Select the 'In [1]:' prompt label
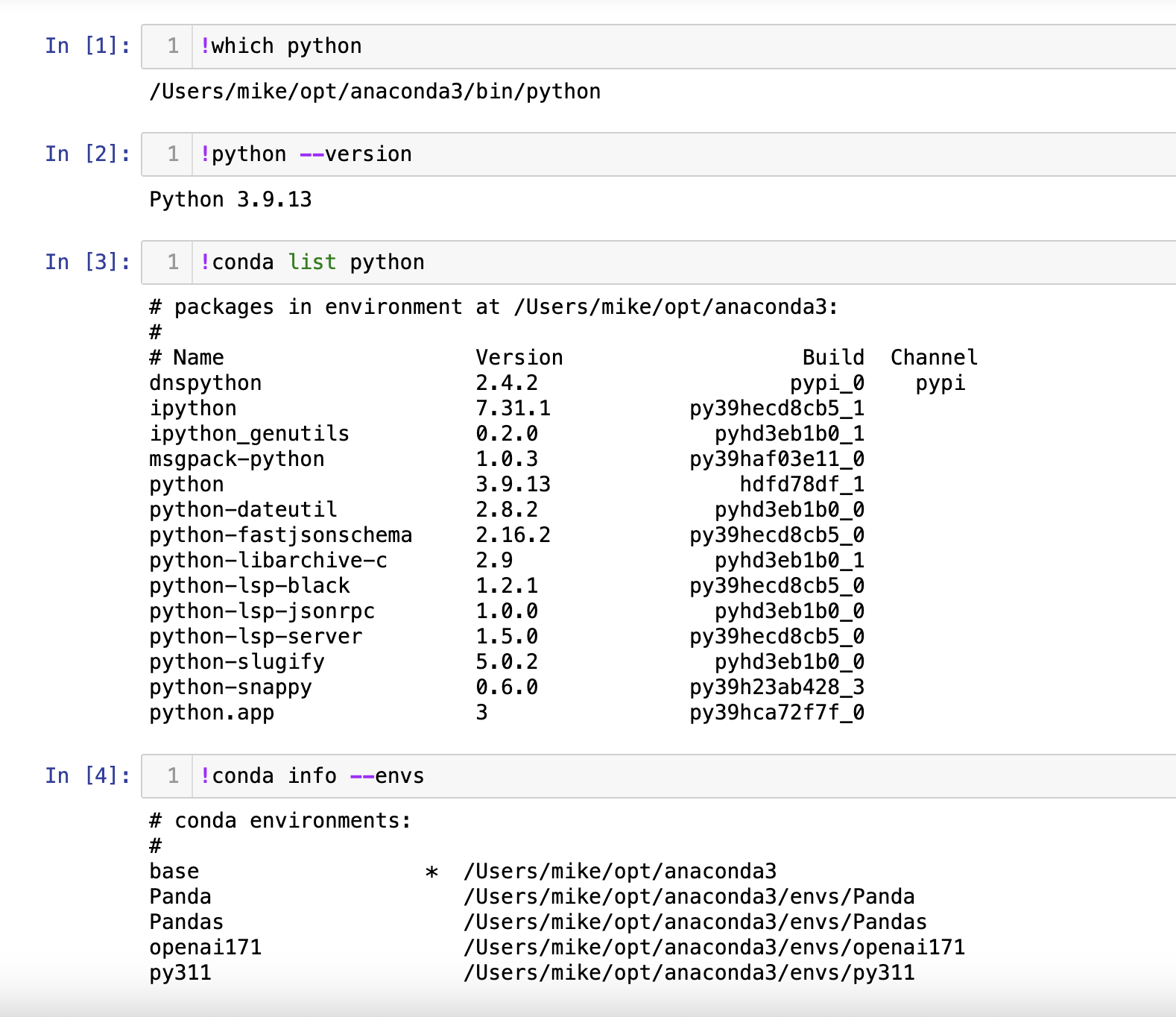Viewport: 1176px width, 1017px height. 88,46
